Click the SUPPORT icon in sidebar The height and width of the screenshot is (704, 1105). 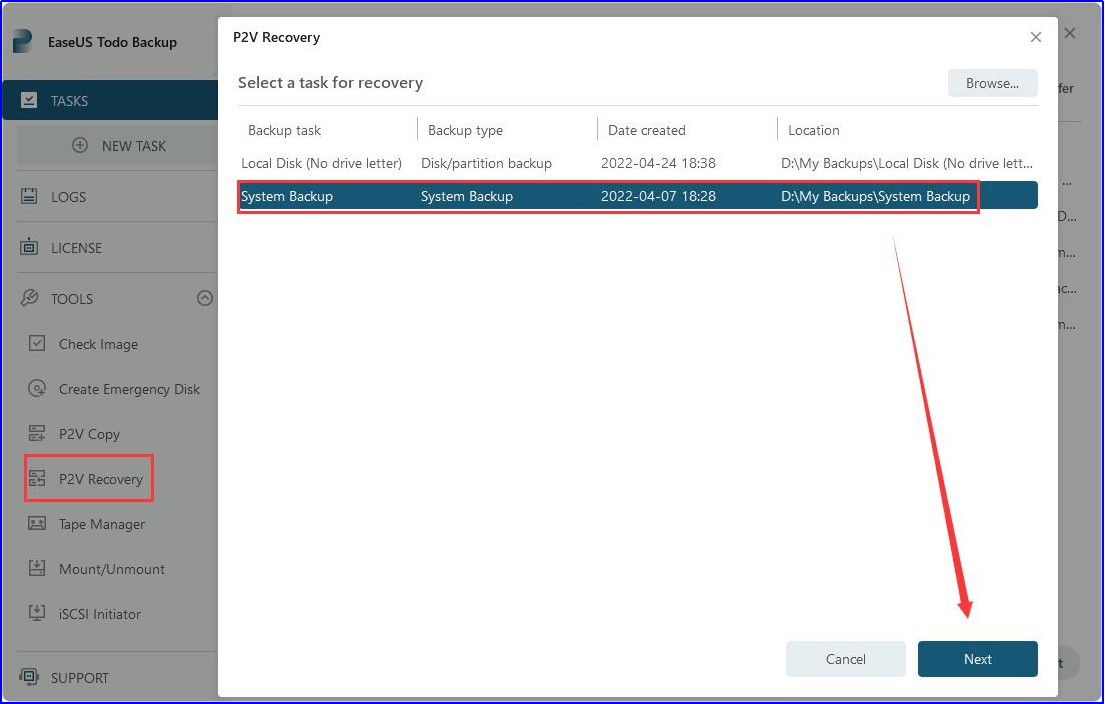coord(29,677)
